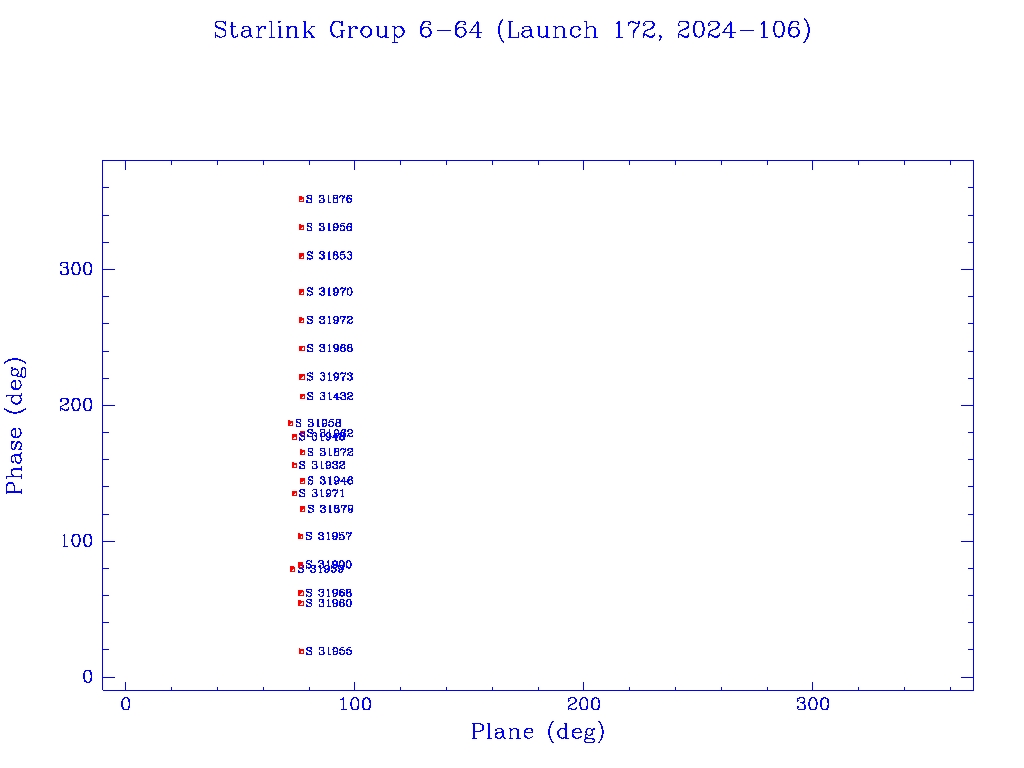Click the satellite label 'S 31955'

pos(328,651)
